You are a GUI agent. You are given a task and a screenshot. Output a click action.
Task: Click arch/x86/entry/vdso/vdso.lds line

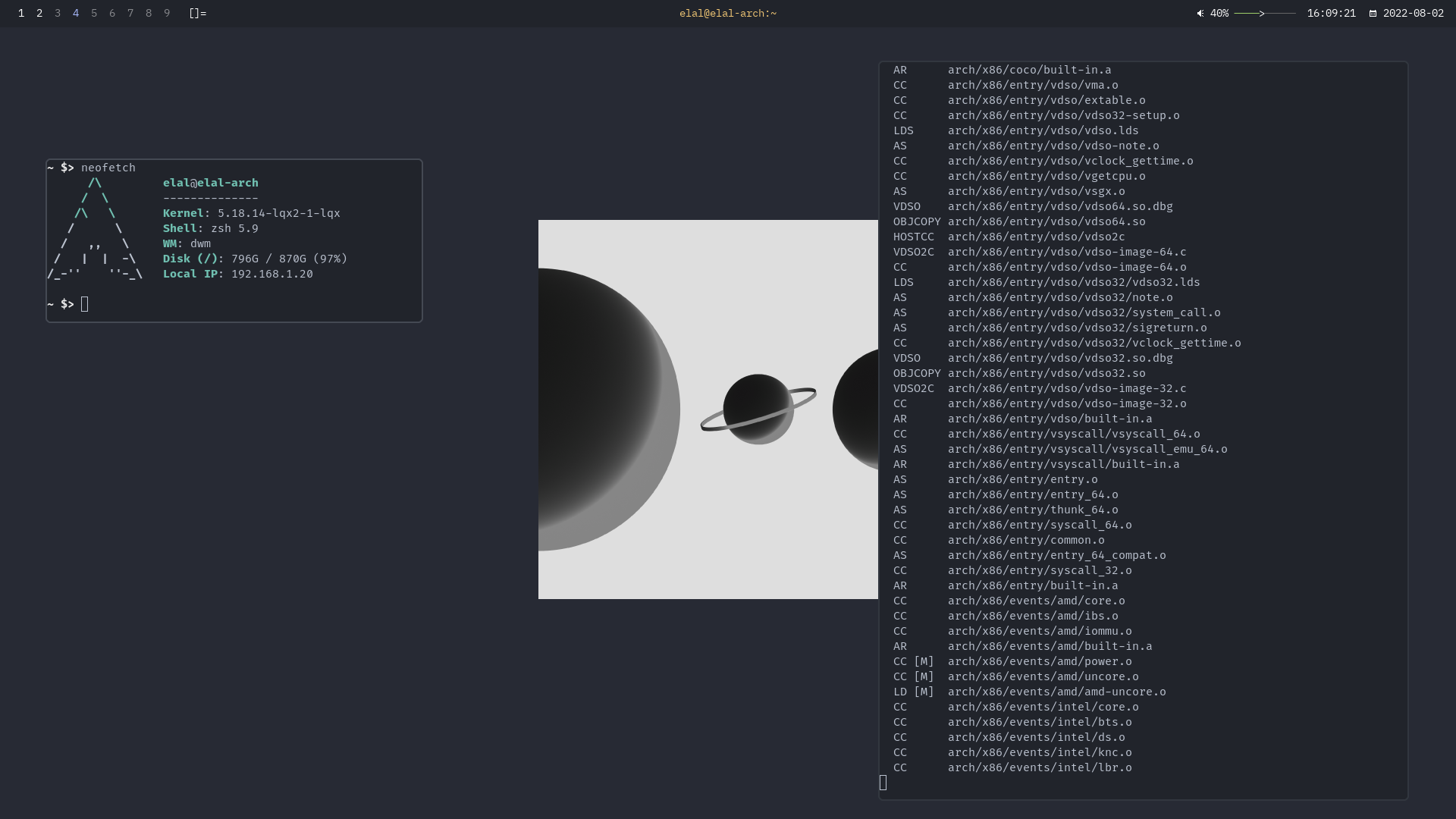click(x=1015, y=130)
